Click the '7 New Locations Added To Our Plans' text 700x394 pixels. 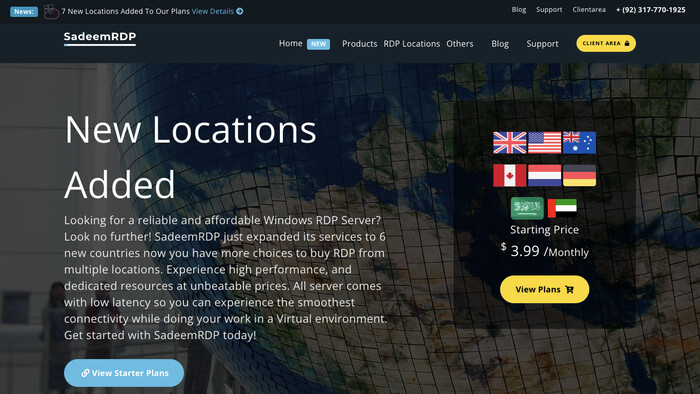(125, 11)
